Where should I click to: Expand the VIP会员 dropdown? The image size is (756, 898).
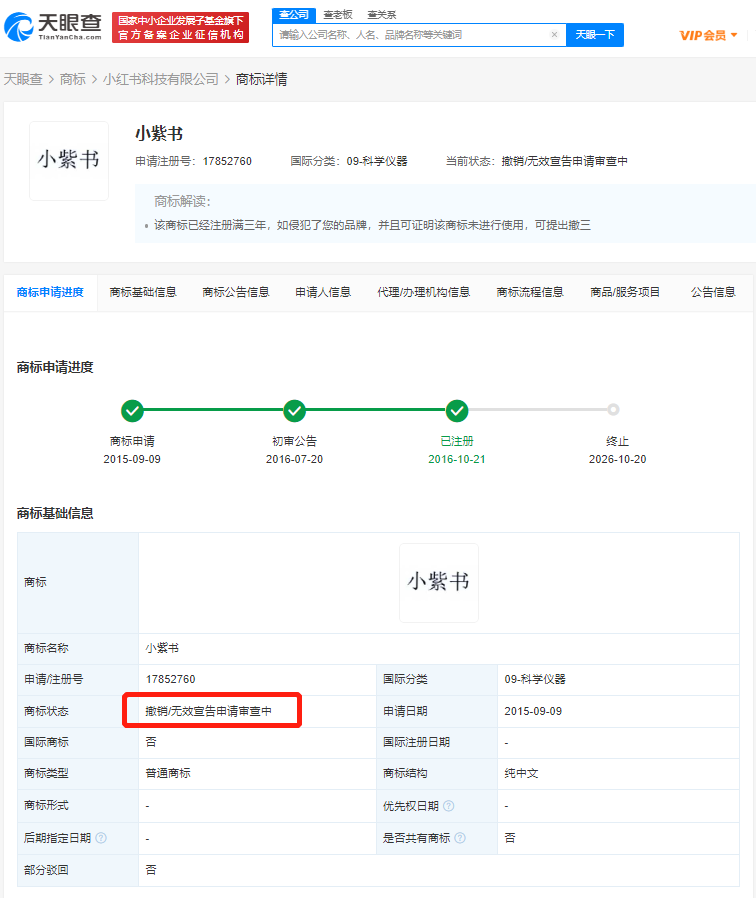[x=708, y=36]
